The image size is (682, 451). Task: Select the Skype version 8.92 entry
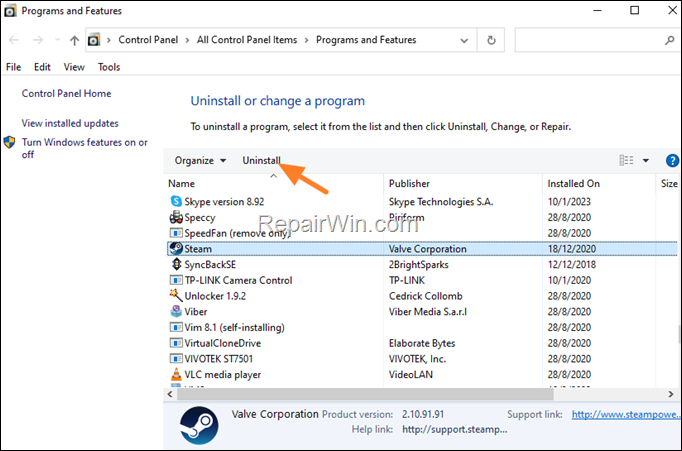click(224, 202)
